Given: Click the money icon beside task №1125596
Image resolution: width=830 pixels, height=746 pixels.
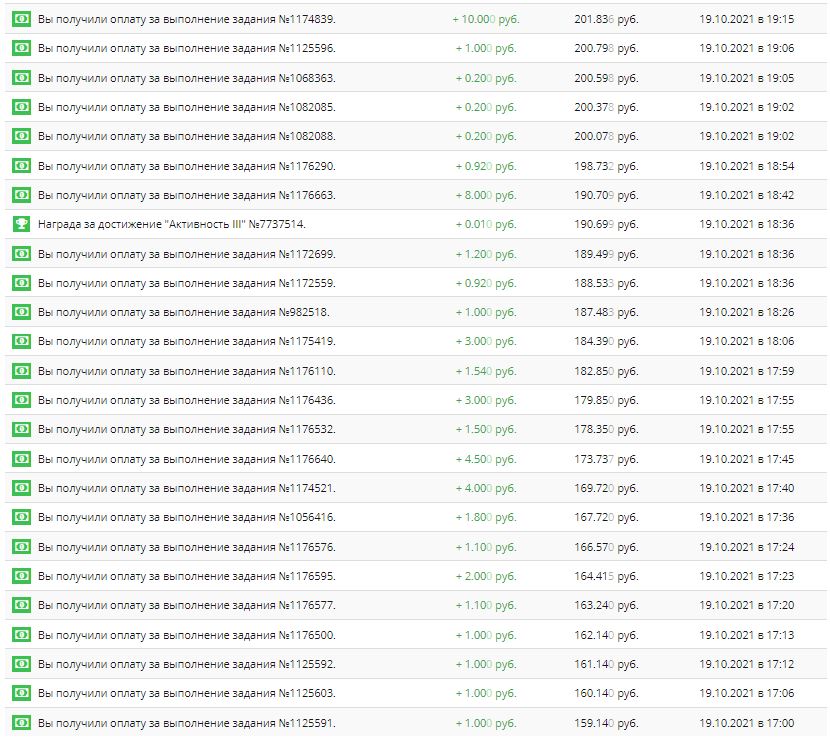Looking at the screenshot, I should coord(22,48).
